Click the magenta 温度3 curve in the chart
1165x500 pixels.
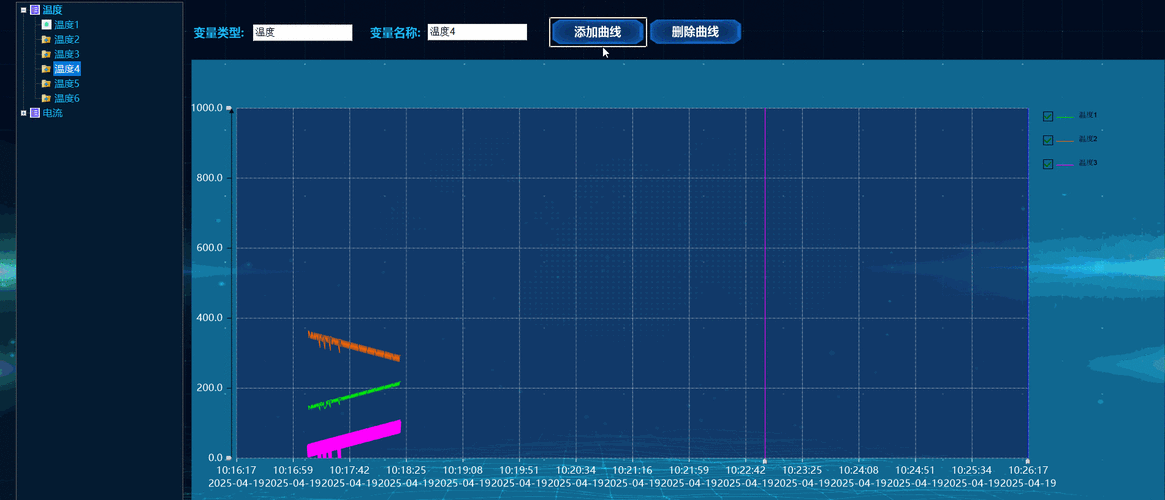coord(355,439)
